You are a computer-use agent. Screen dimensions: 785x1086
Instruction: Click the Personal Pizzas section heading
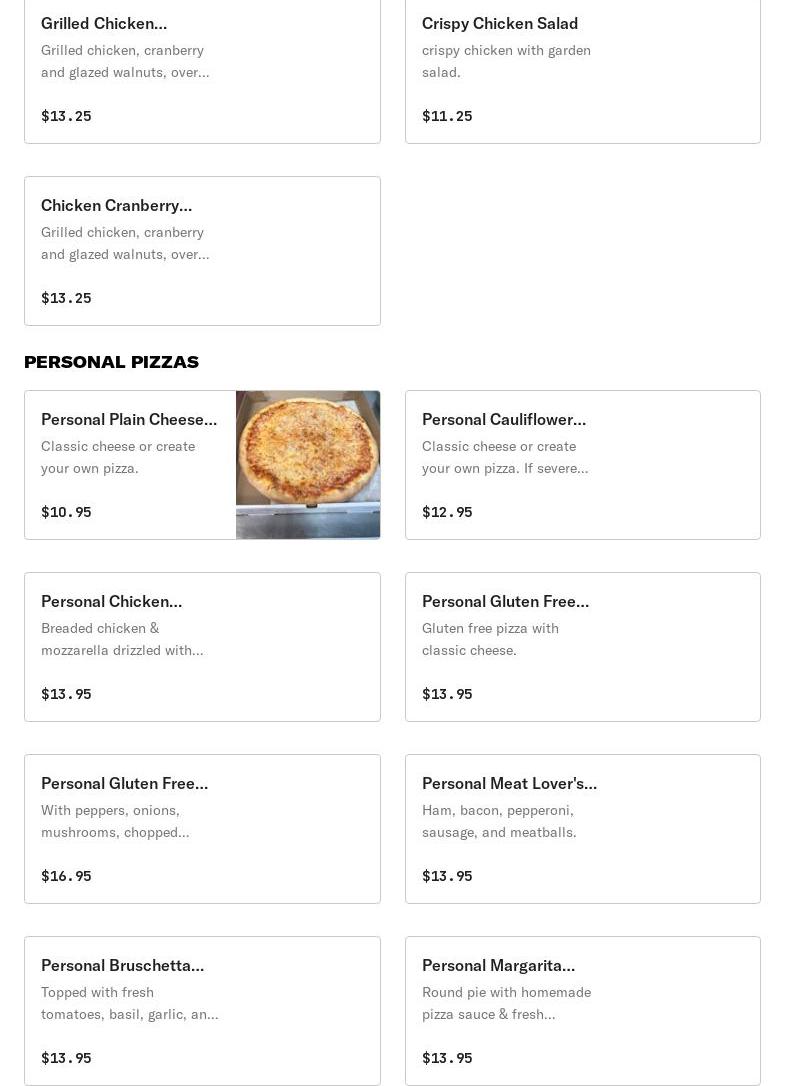pos(112,362)
